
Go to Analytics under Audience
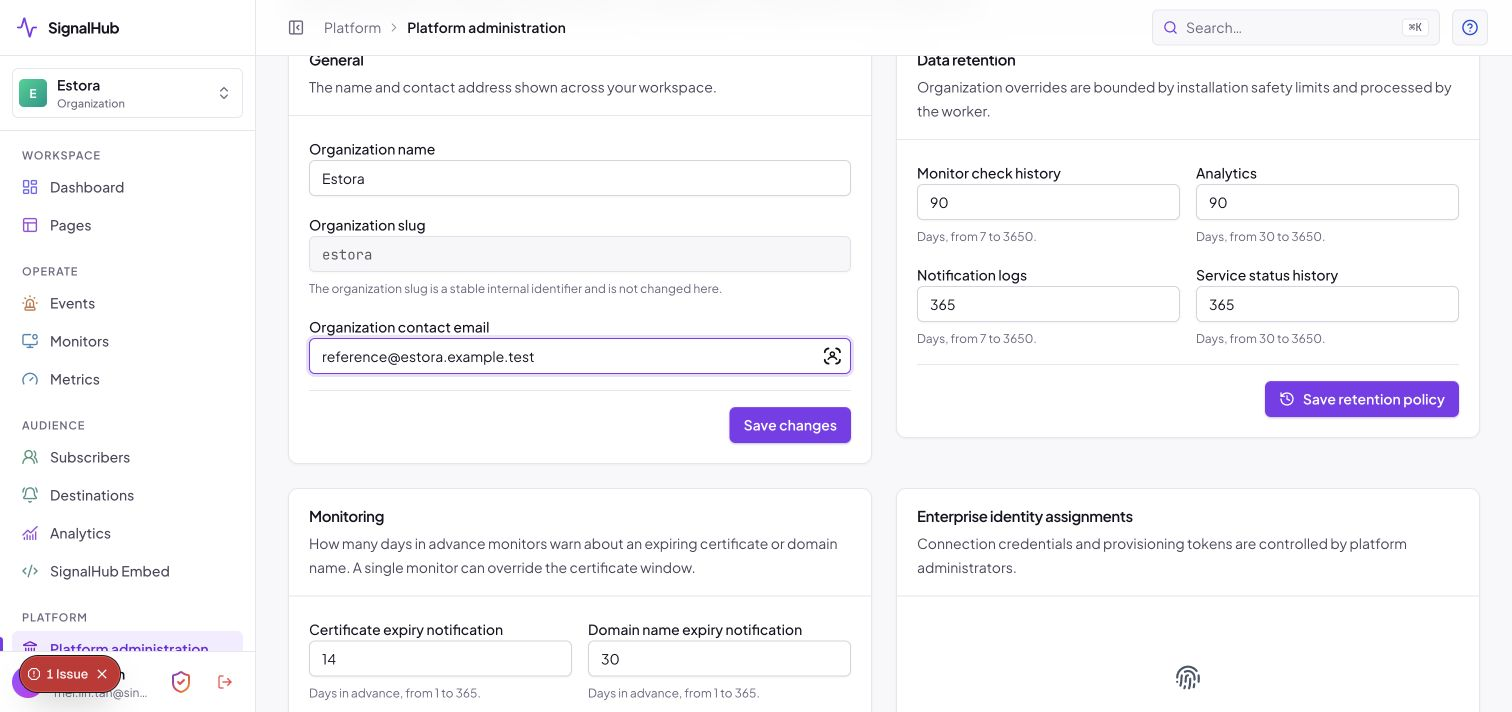[127, 533]
